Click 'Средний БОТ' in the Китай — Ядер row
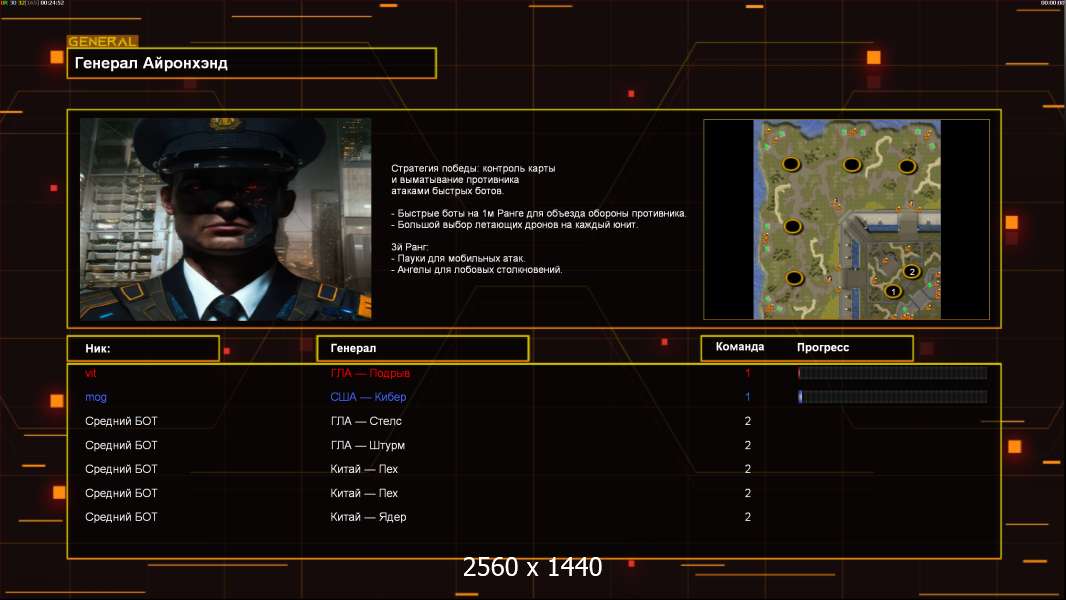 tap(121, 517)
